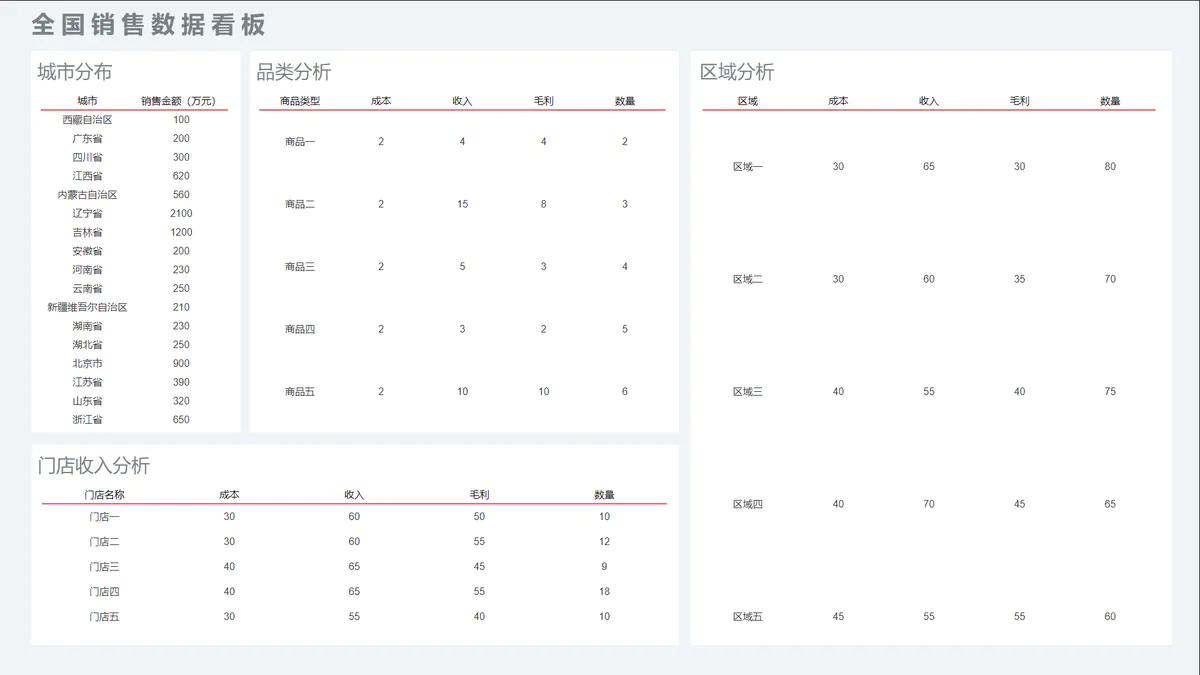Screen dimensions: 1200x675
Task: Select the 商品四 row label
Action: 300,329
